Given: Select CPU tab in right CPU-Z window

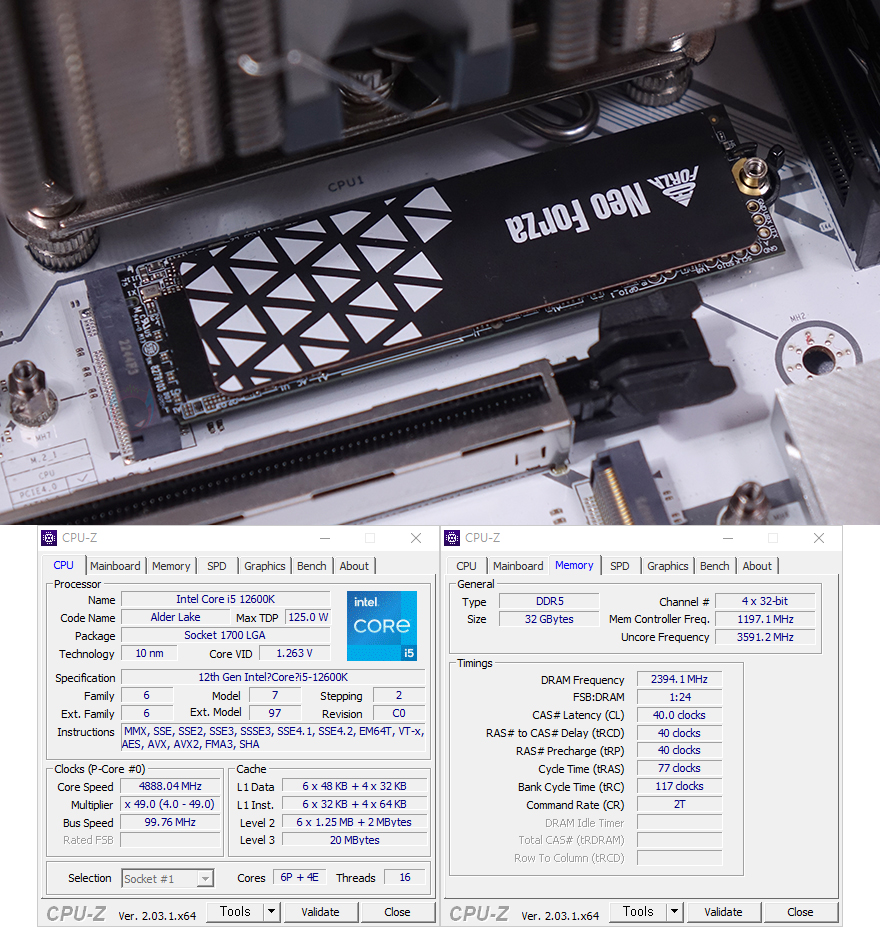Looking at the screenshot, I should [466, 566].
